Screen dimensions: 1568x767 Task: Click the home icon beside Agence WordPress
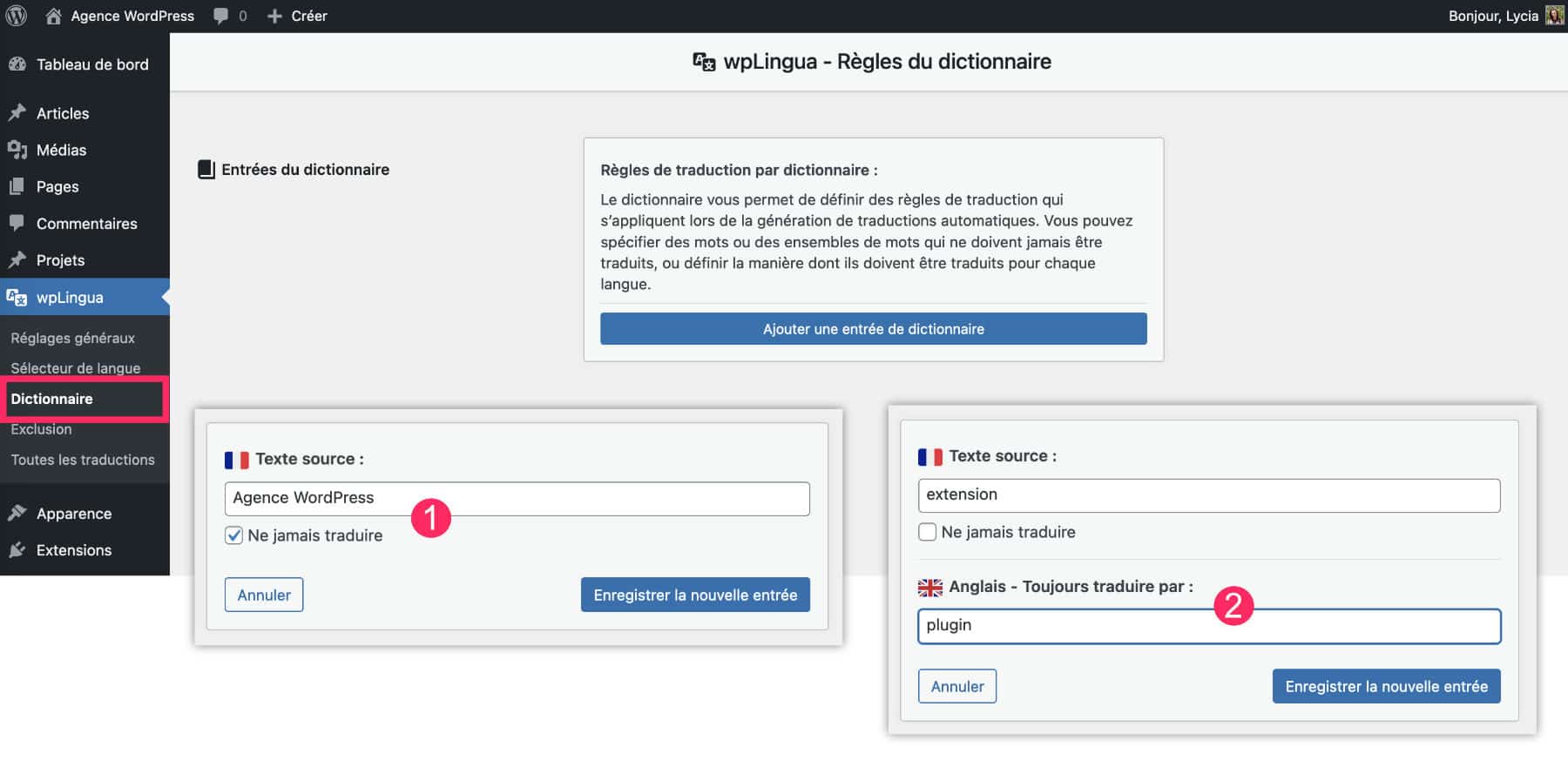pyautogui.click(x=54, y=16)
